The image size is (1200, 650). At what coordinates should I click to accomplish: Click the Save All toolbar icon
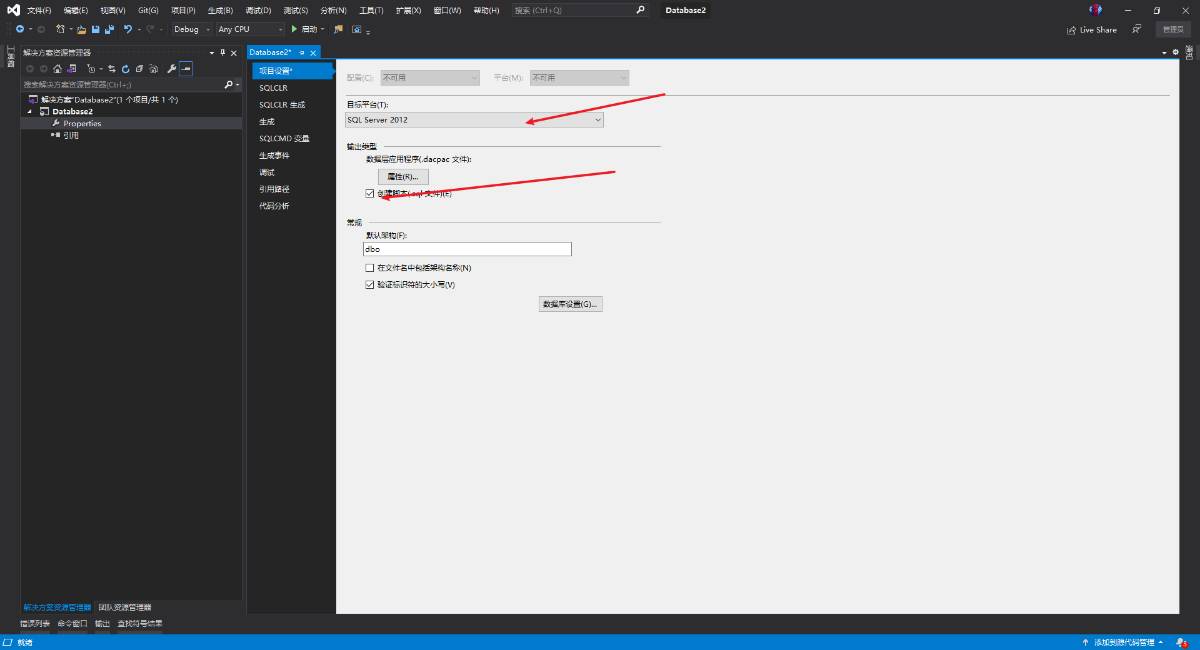coord(109,29)
